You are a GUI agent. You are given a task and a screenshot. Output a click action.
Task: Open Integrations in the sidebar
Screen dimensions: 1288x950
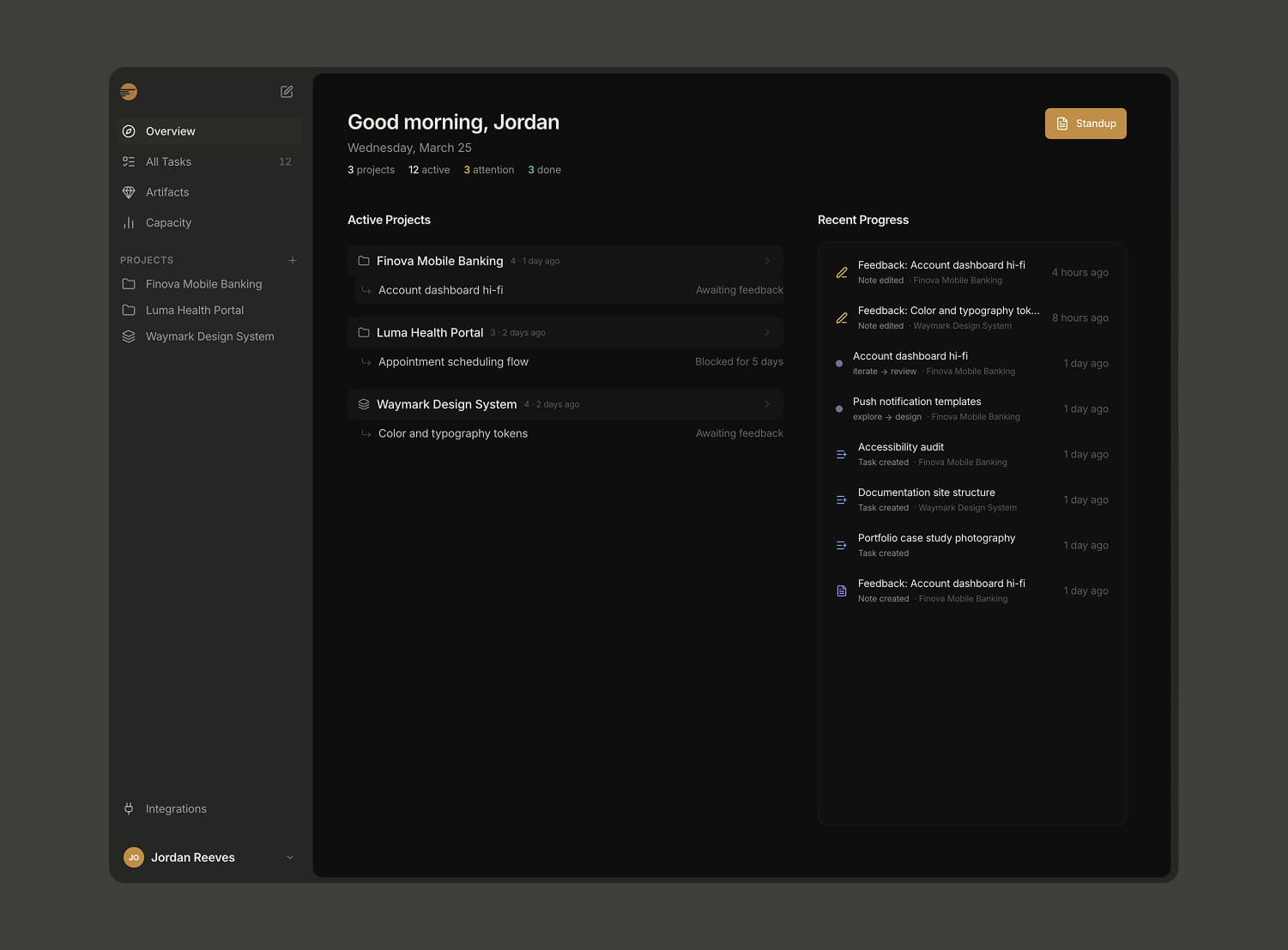pyautogui.click(x=209, y=808)
